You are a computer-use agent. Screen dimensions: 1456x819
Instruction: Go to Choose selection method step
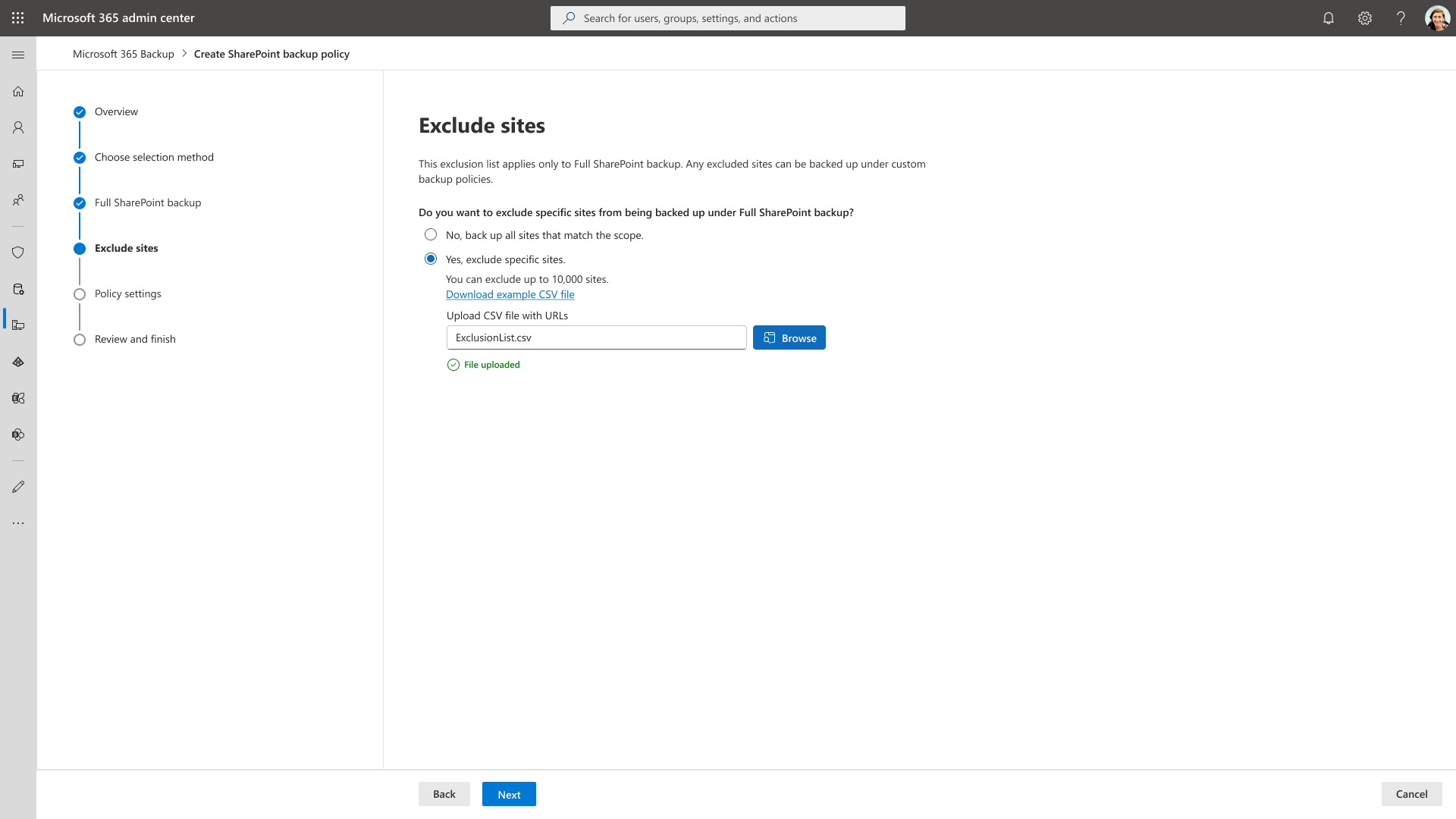(154, 158)
